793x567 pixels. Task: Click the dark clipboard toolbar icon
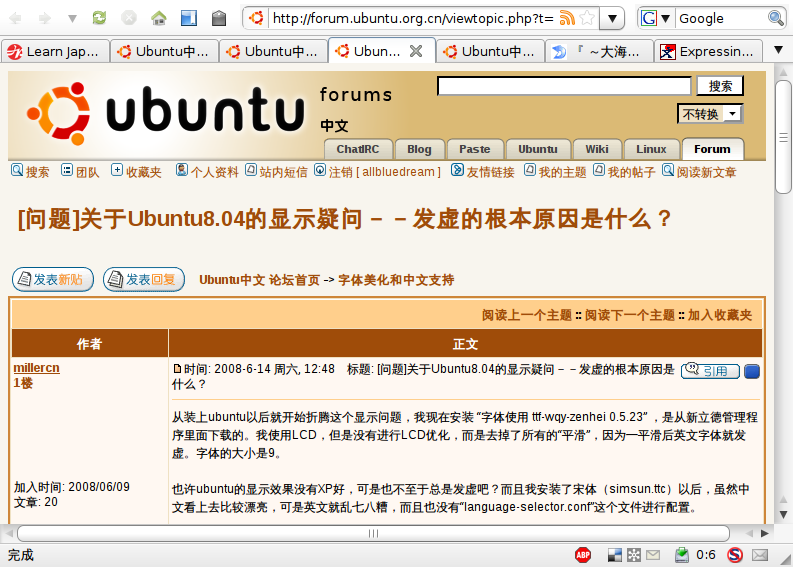click(x=218, y=18)
